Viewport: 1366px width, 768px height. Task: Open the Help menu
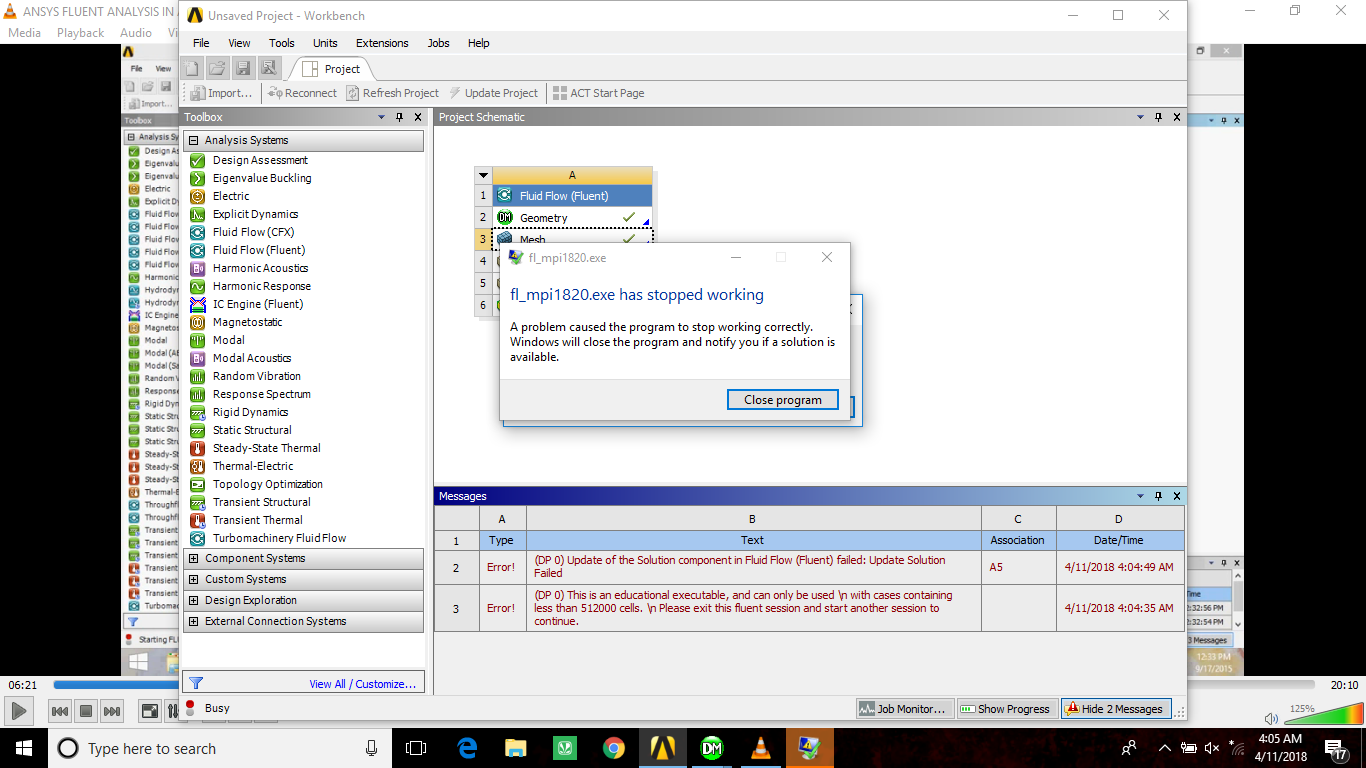tap(479, 43)
